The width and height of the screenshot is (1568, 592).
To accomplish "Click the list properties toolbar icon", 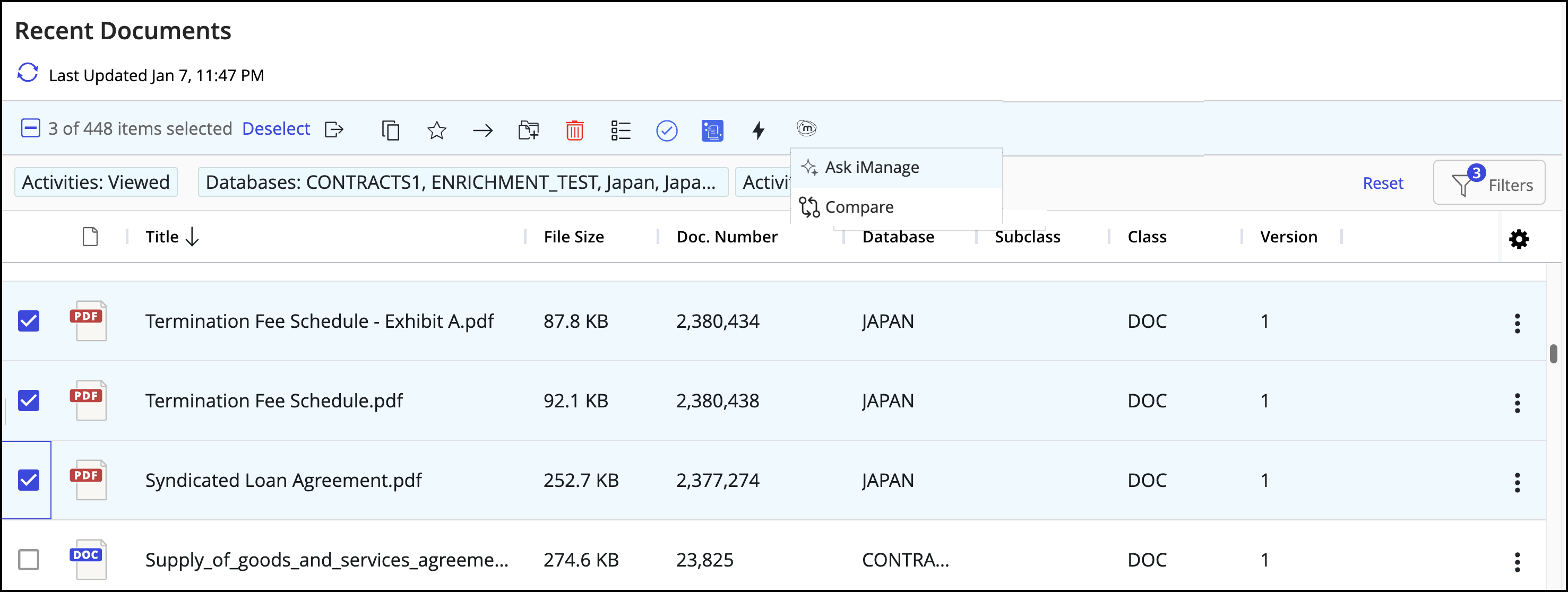I will click(621, 130).
